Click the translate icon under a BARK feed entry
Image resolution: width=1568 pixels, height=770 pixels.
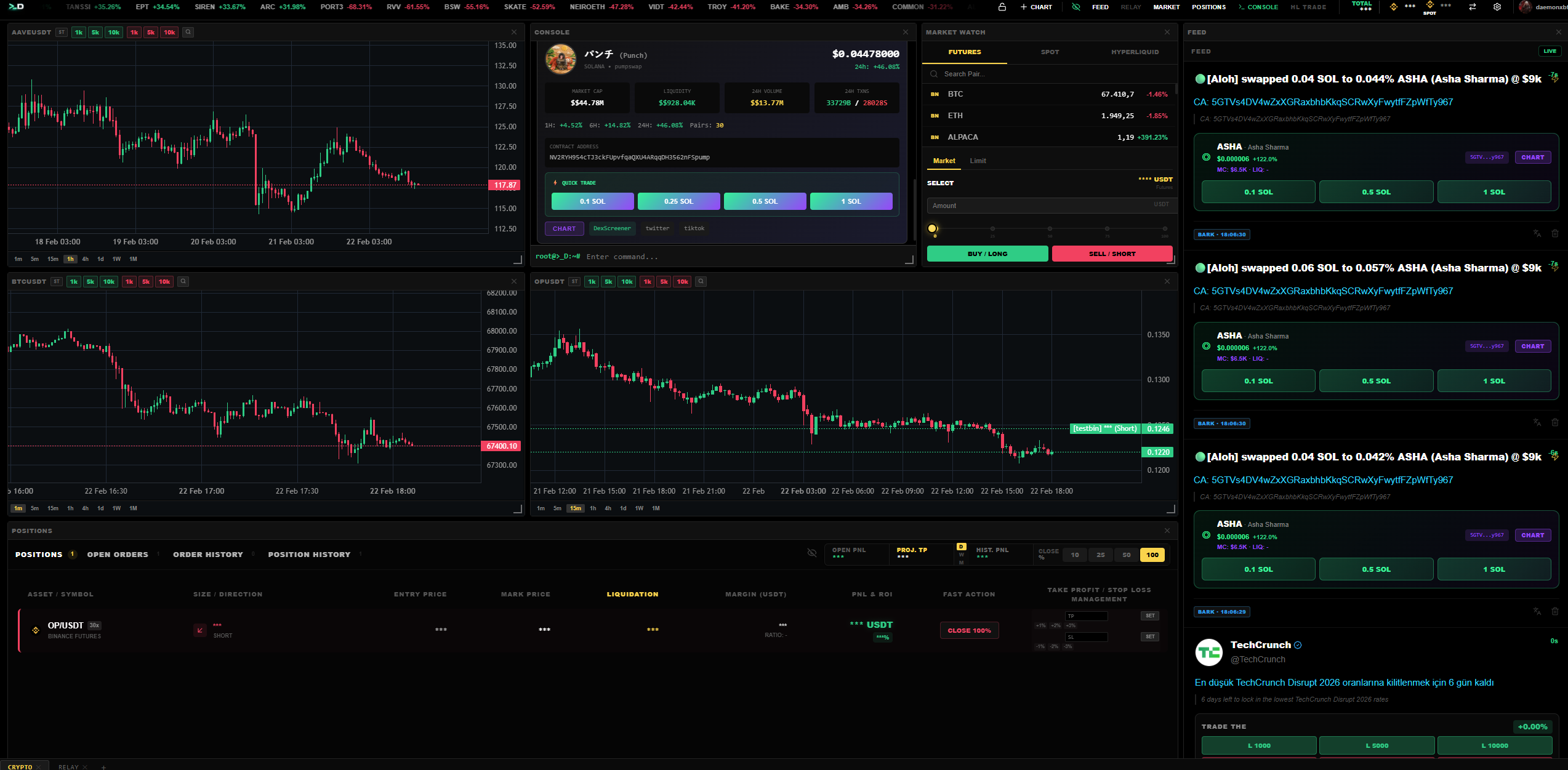1537,233
